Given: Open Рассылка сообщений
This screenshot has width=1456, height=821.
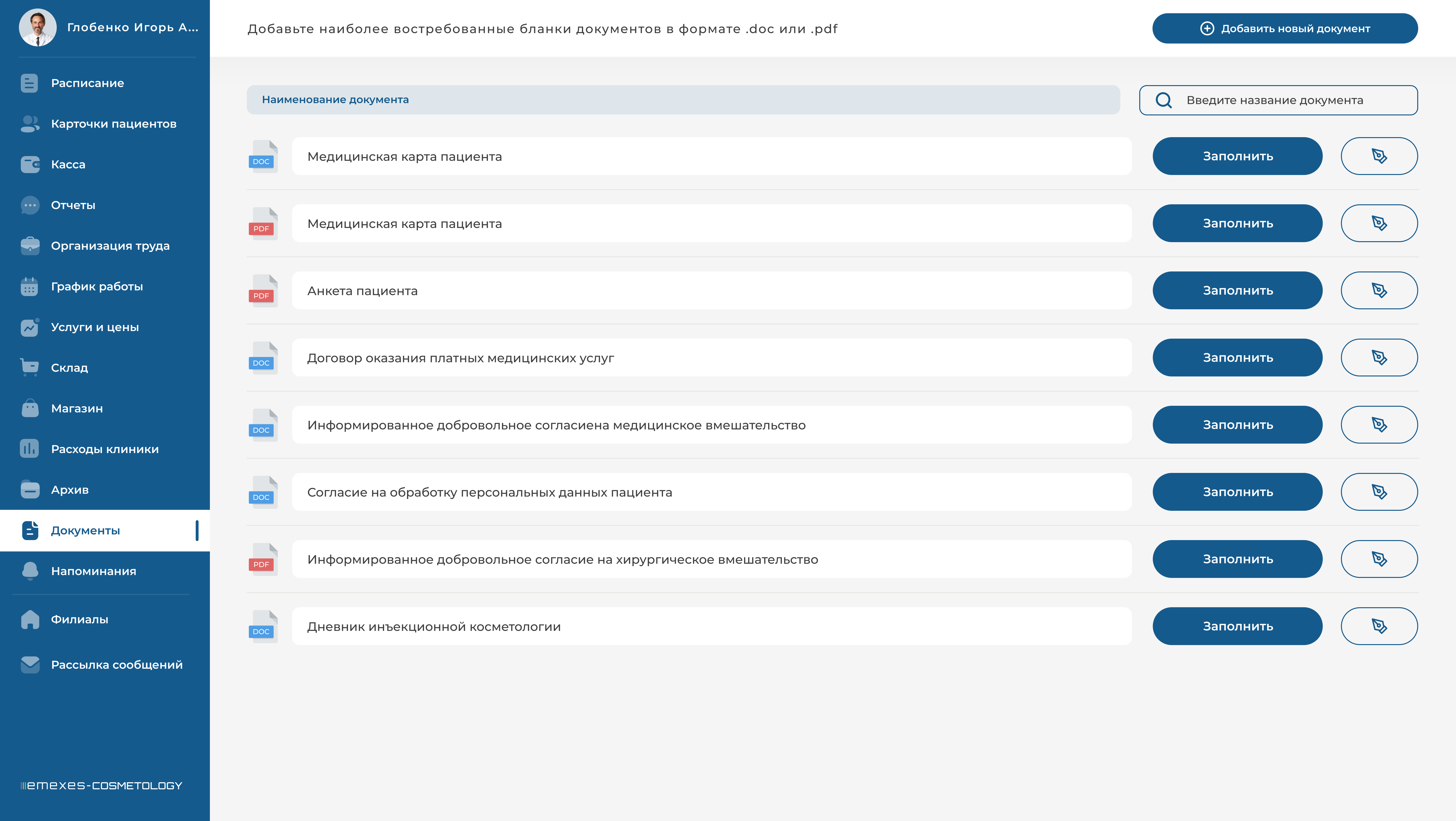Looking at the screenshot, I should 117,665.
